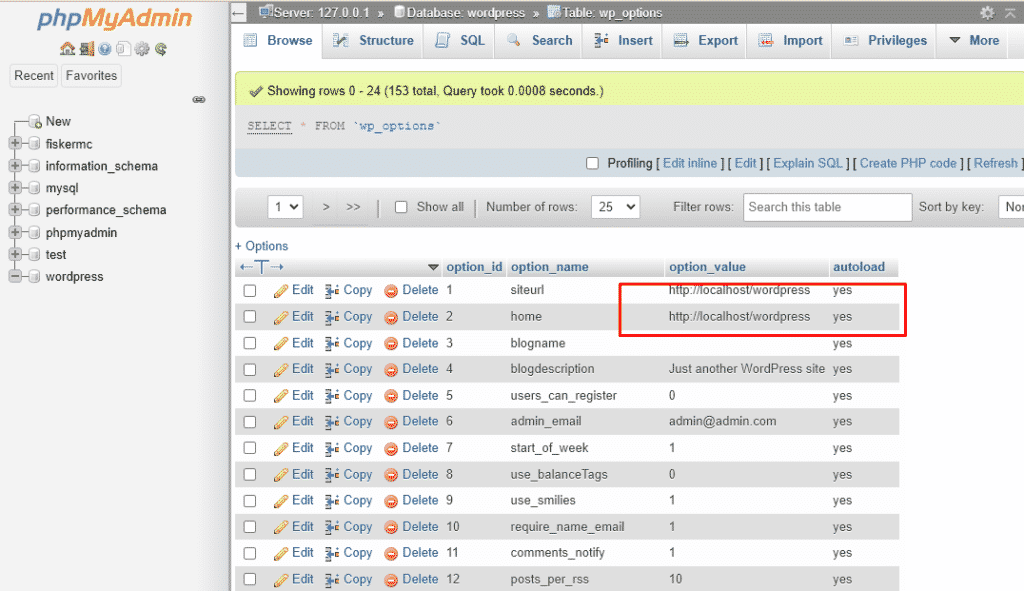1024x591 pixels.
Task: Check the users_can_register row checkbox
Action: point(249,396)
